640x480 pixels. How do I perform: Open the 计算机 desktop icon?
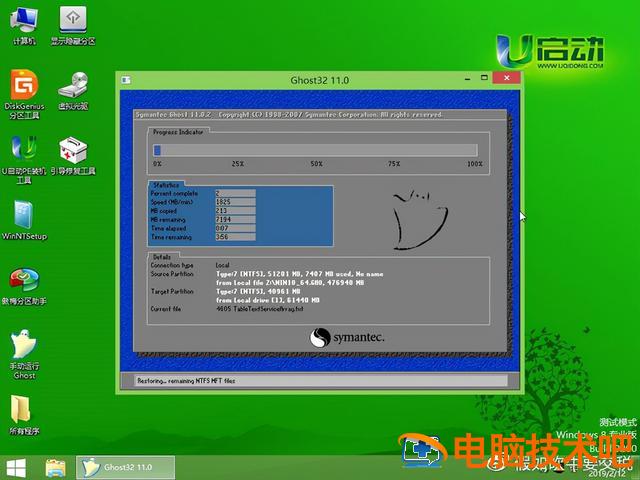(24, 25)
